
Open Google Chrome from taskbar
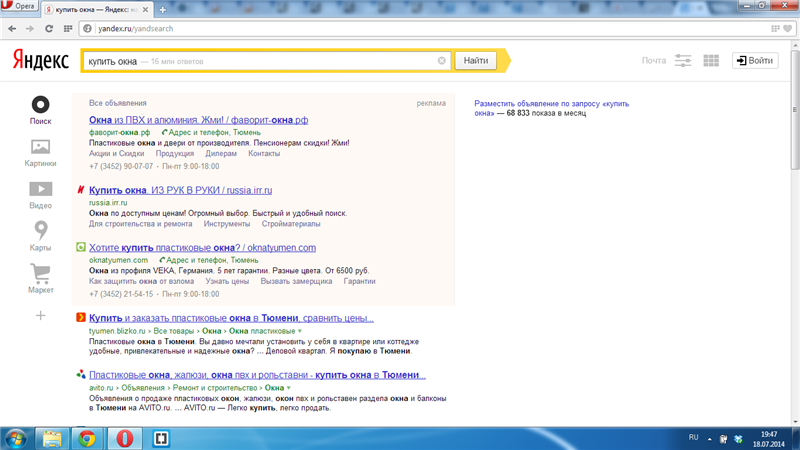pos(87,439)
